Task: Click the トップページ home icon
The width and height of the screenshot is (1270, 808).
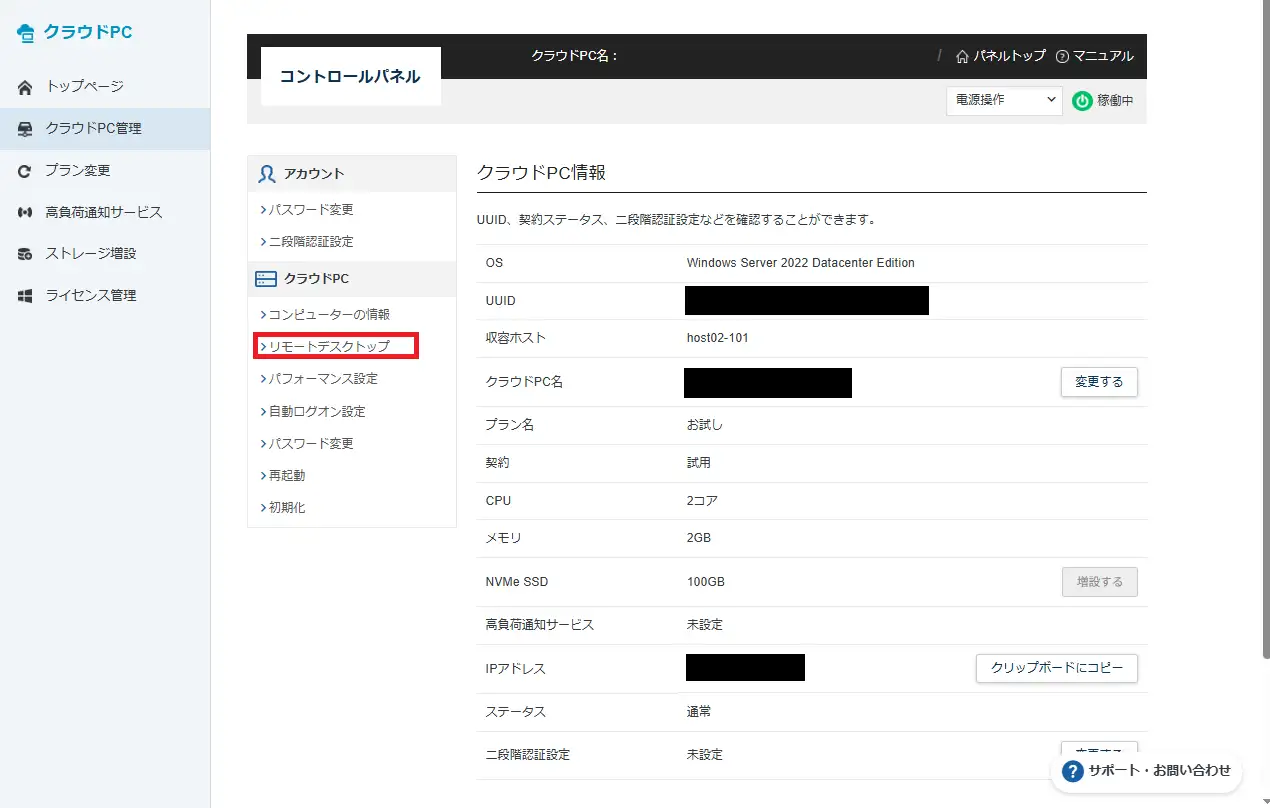Action: point(26,87)
